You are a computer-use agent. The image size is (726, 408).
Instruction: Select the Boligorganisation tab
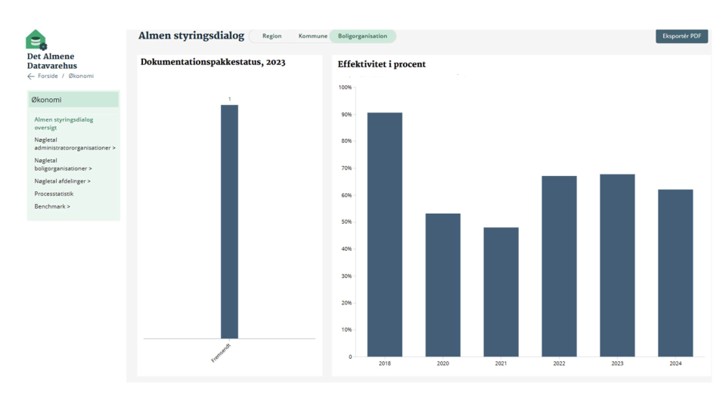pos(362,36)
